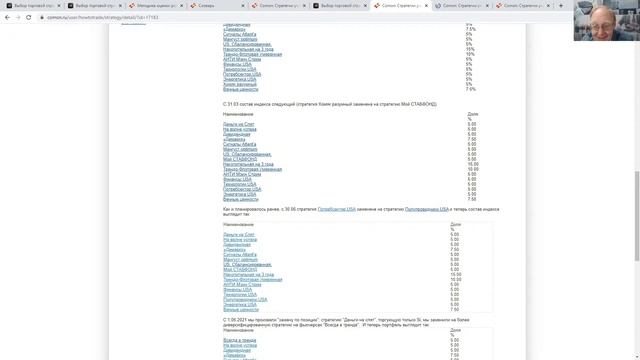The image size is (640, 360).
Task: Click the page's vertical scrollbar thumb
Action: coord(636,216)
